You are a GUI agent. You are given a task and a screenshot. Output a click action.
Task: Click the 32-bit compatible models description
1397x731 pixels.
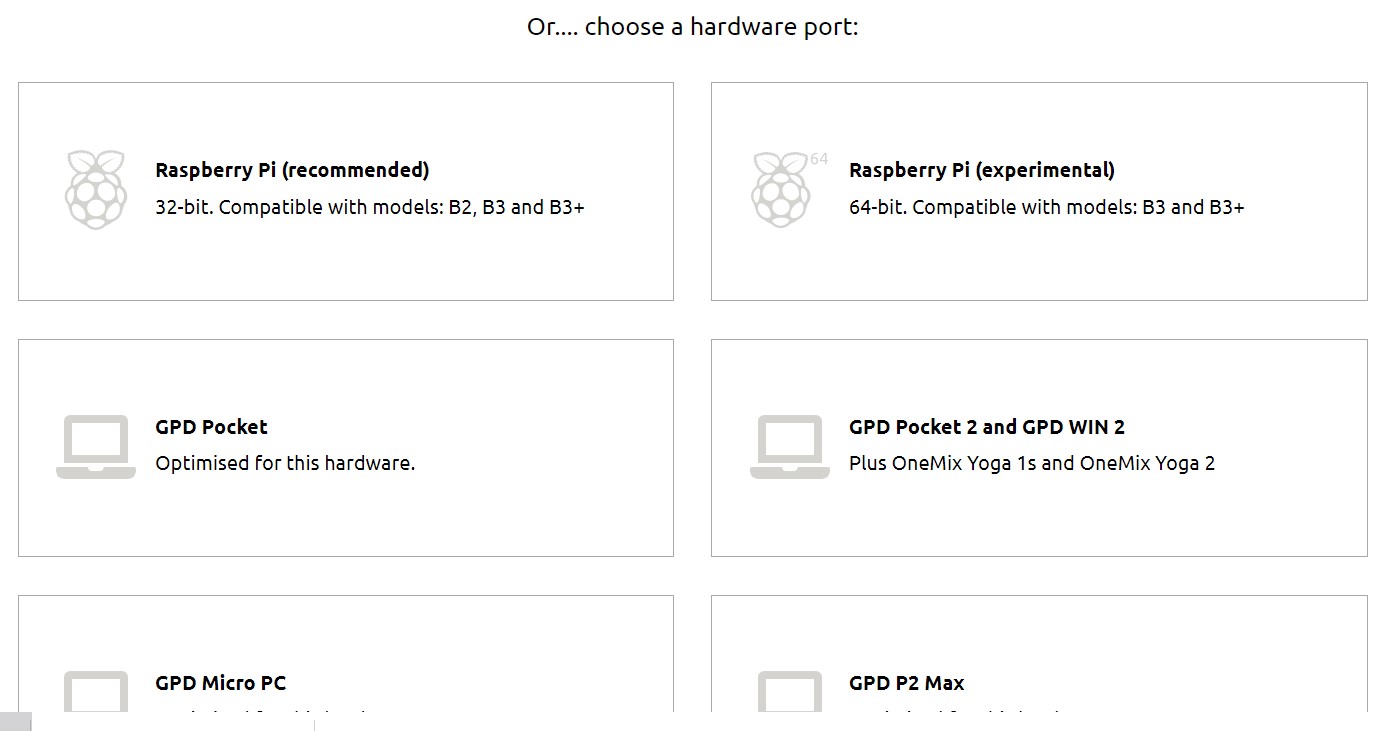370,207
